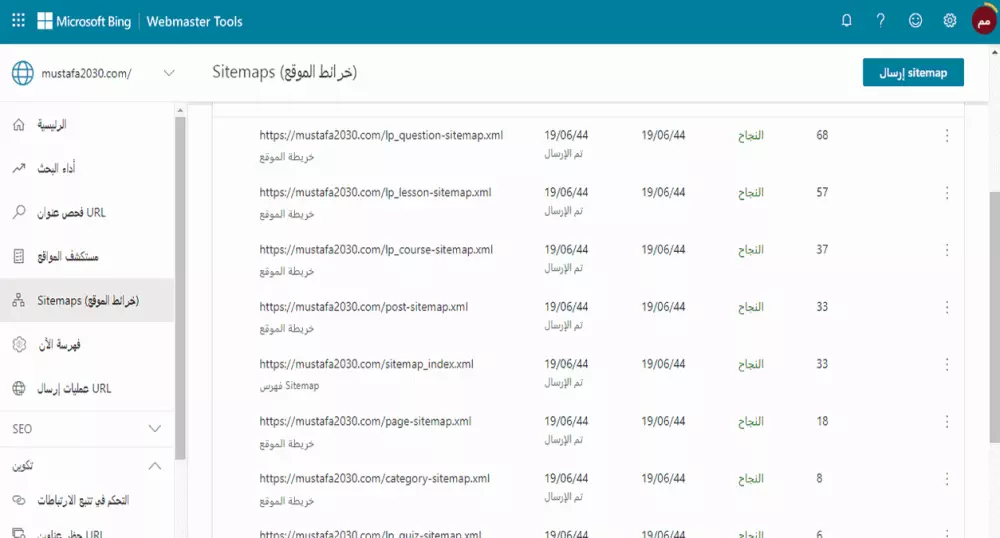Click the search performance chart icon

[18, 168]
